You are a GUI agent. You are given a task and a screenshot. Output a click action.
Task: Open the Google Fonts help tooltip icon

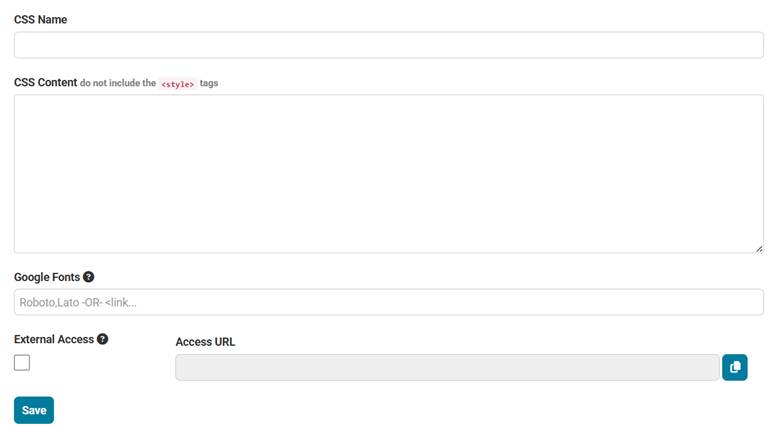[x=89, y=277]
